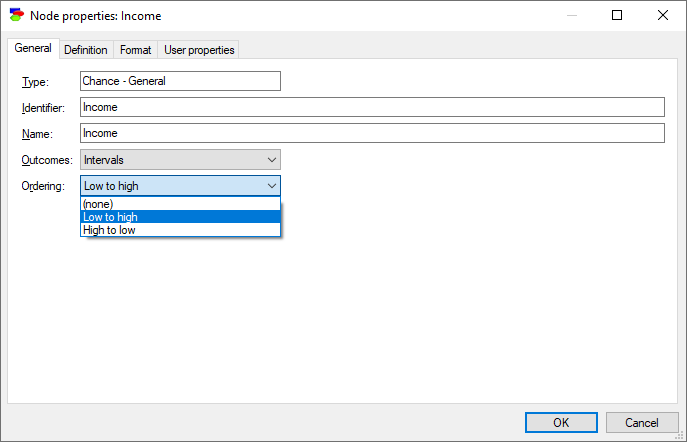
Task: Click the Identifier input field
Action: 372,107
